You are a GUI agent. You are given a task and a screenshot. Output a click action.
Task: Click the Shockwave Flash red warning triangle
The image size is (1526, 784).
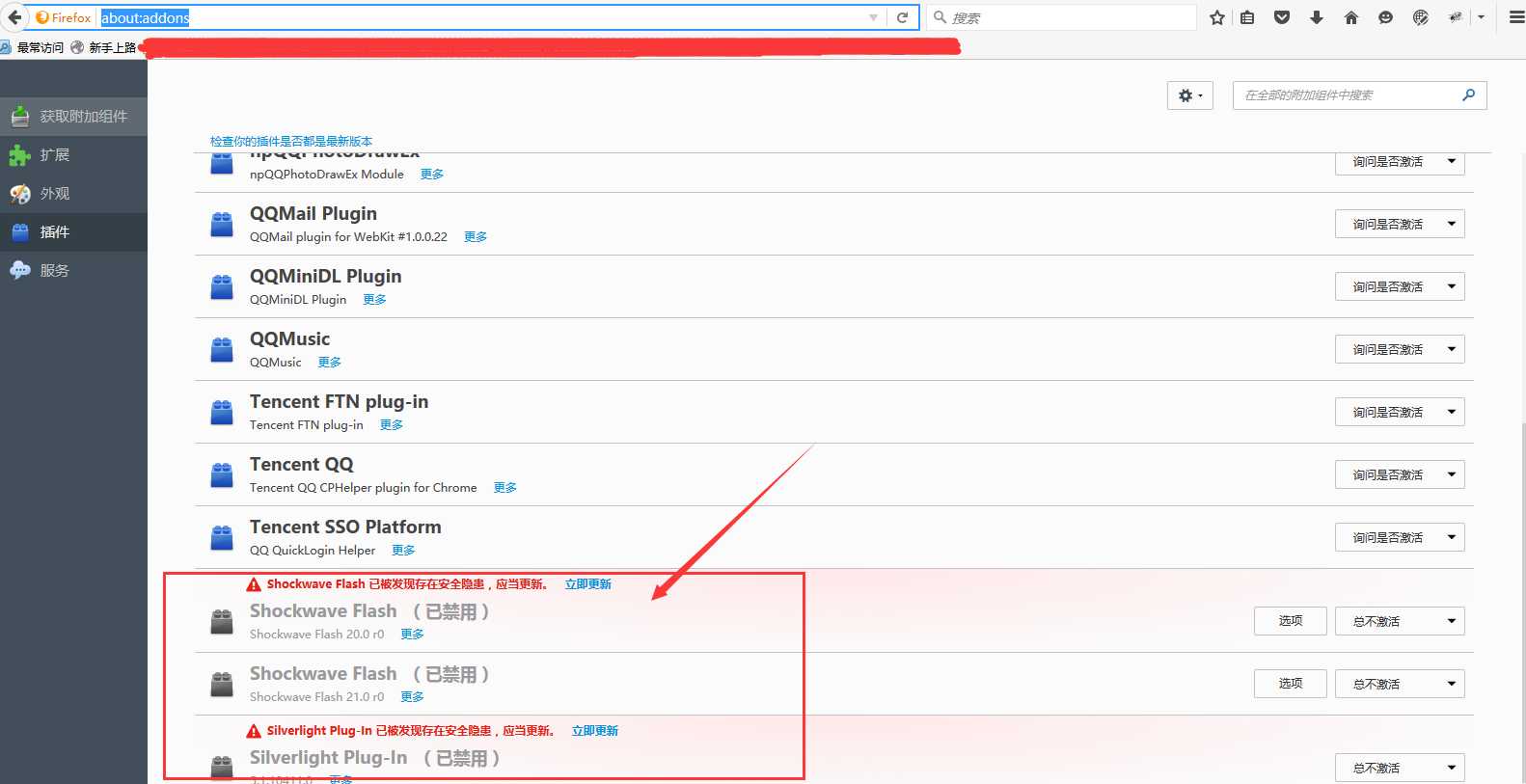[x=254, y=584]
